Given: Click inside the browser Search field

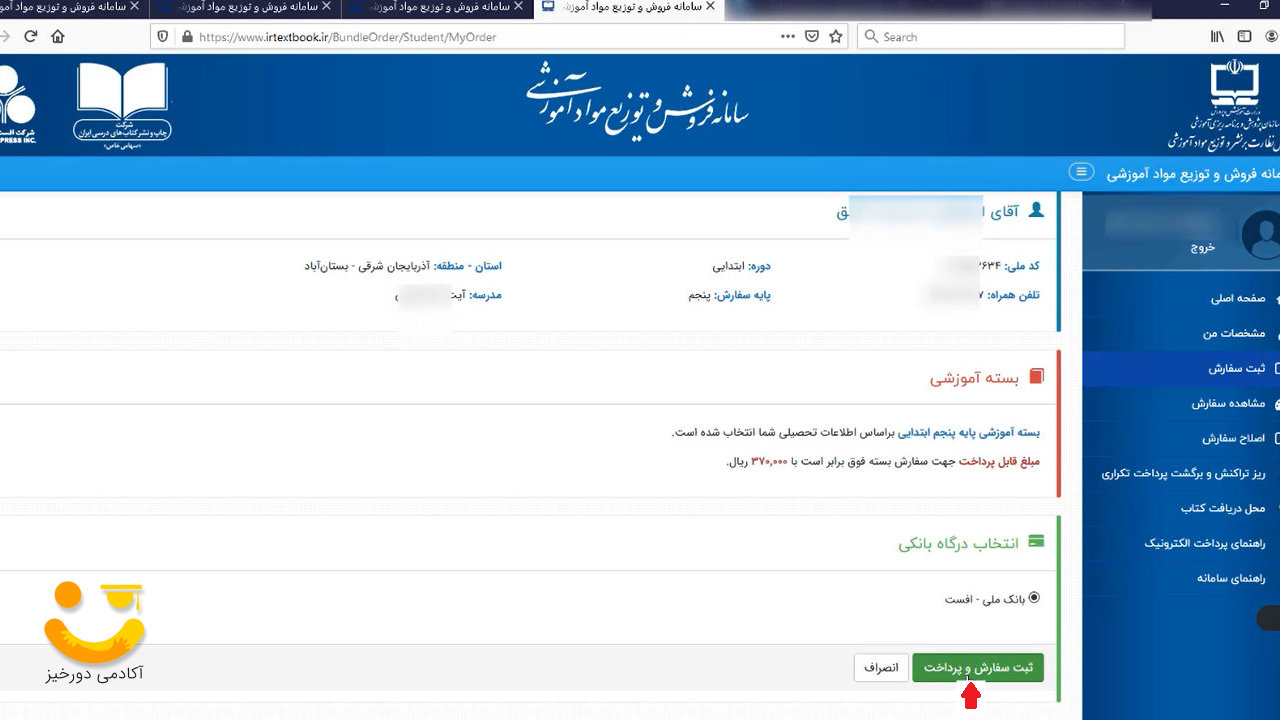Looking at the screenshot, I should click(x=990, y=36).
